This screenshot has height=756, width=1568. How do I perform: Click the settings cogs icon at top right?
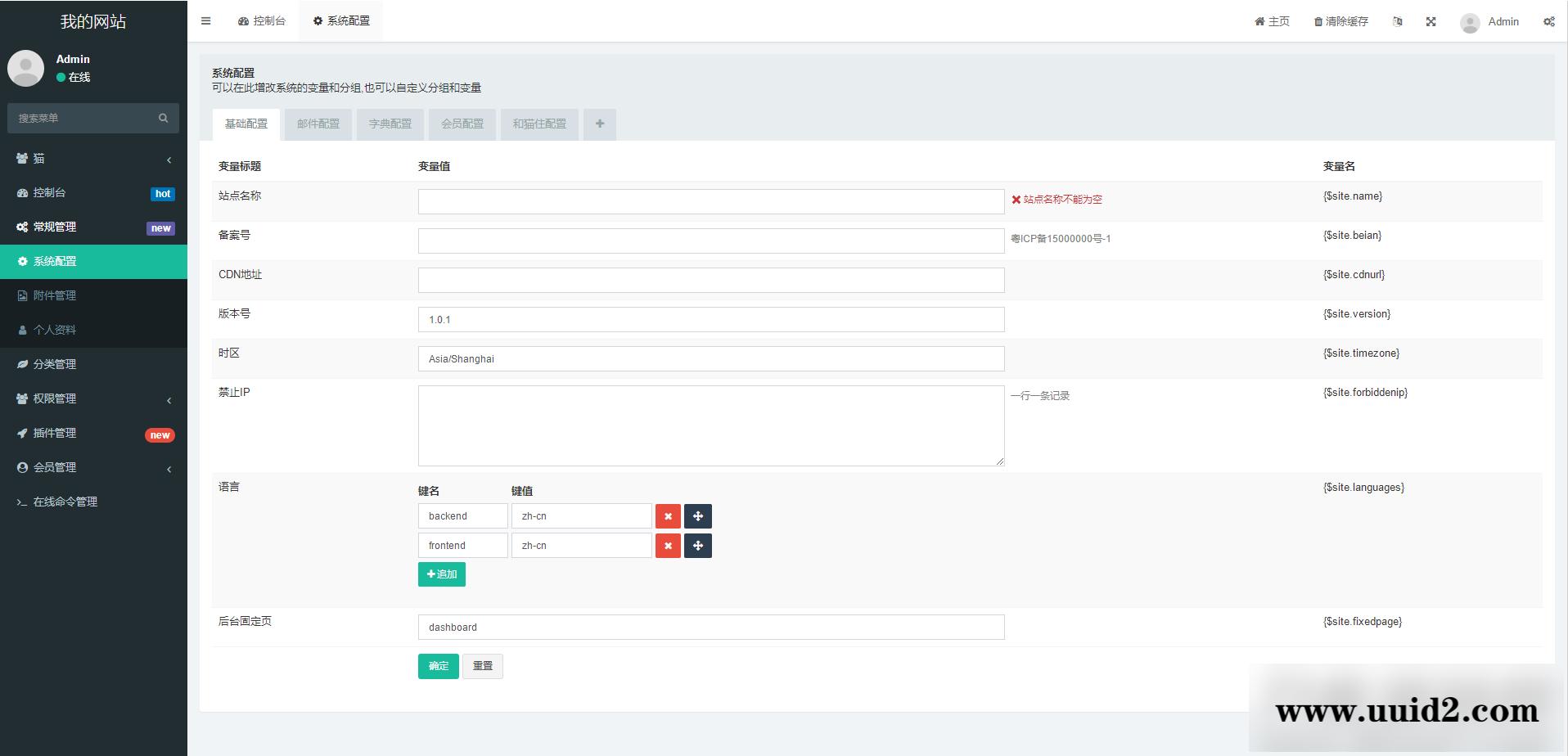pyautogui.click(x=1548, y=22)
